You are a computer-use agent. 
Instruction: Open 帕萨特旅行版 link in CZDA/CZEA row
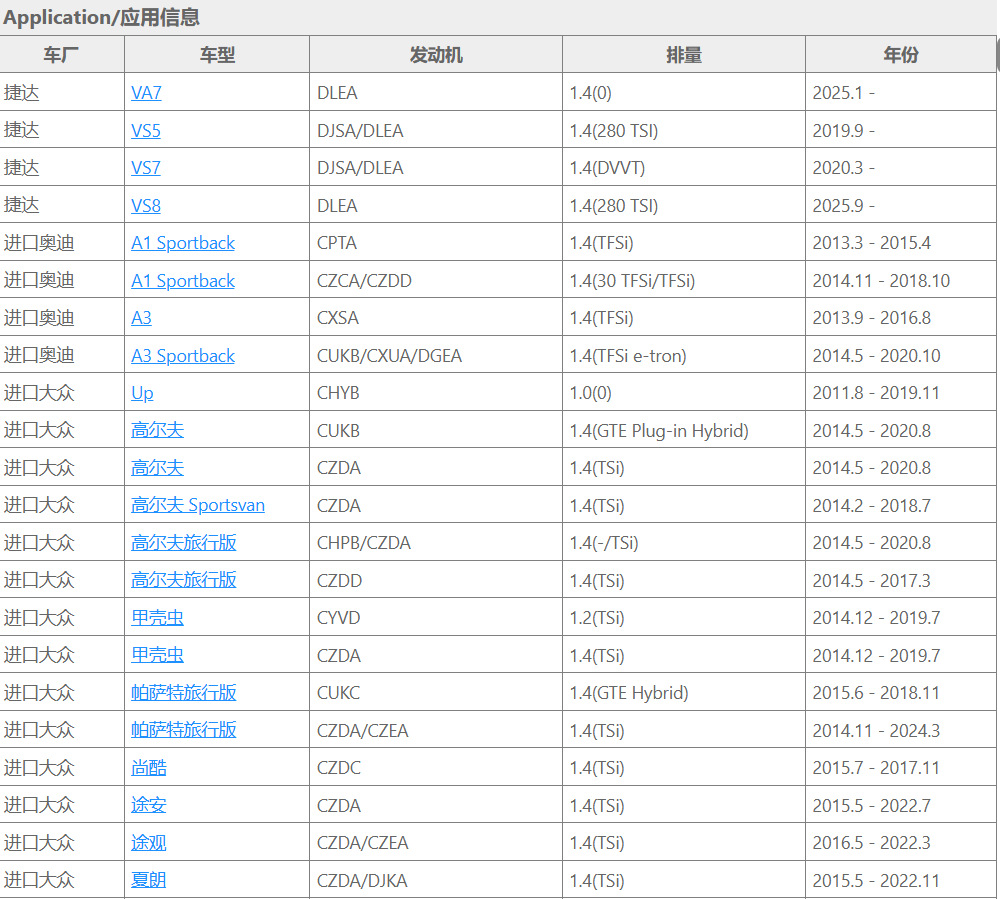(184, 730)
